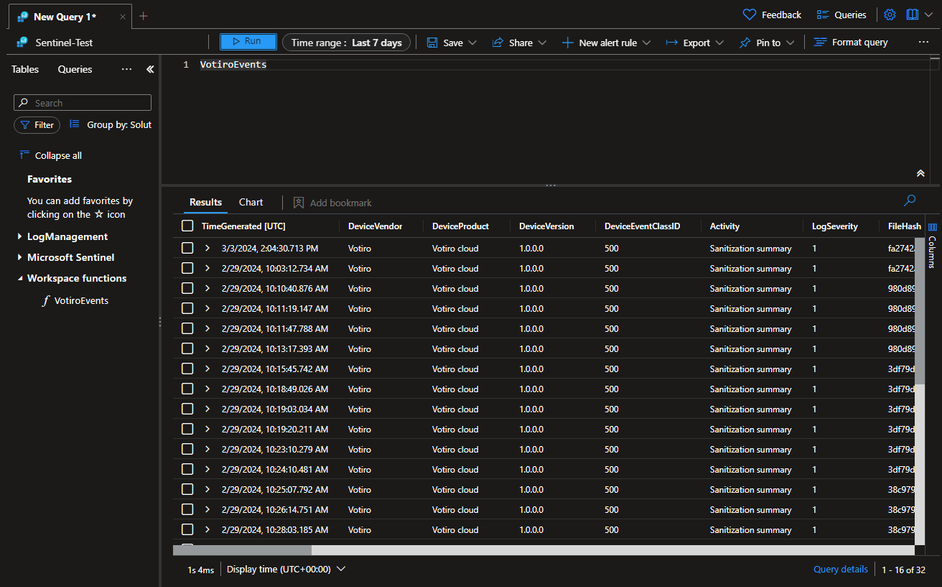Screen dimensions: 942x587
Task: Click the Pin to pushpin icon
Action: point(745,43)
